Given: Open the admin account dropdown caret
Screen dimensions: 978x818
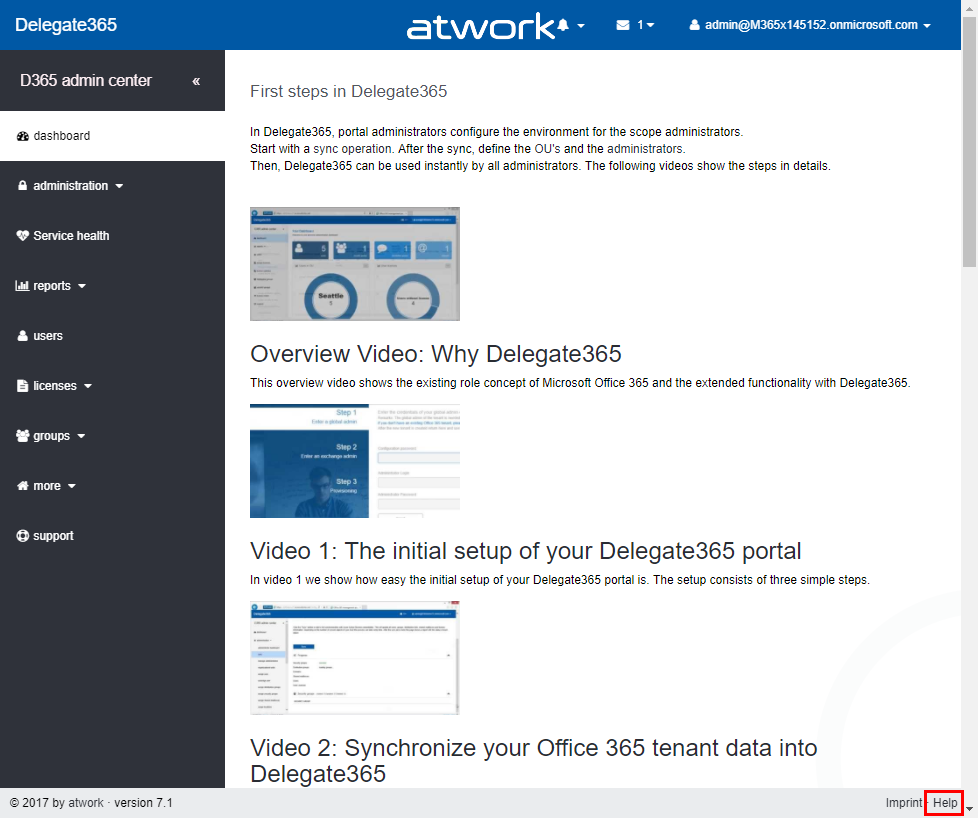Looking at the screenshot, I should 927,26.
